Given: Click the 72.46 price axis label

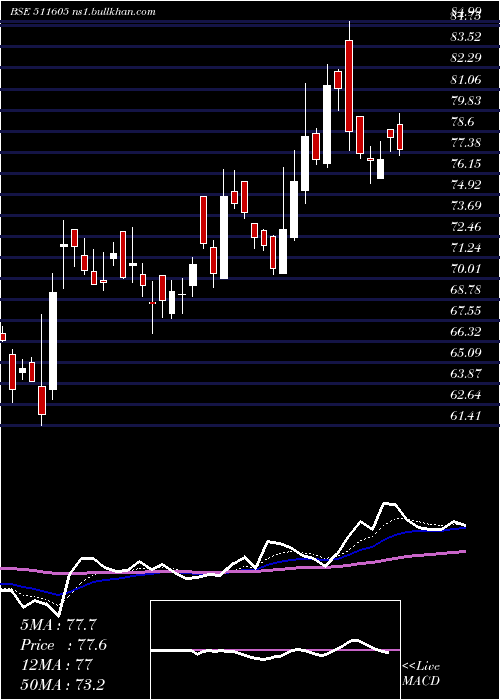Looking at the screenshot, I should tap(466, 227).
